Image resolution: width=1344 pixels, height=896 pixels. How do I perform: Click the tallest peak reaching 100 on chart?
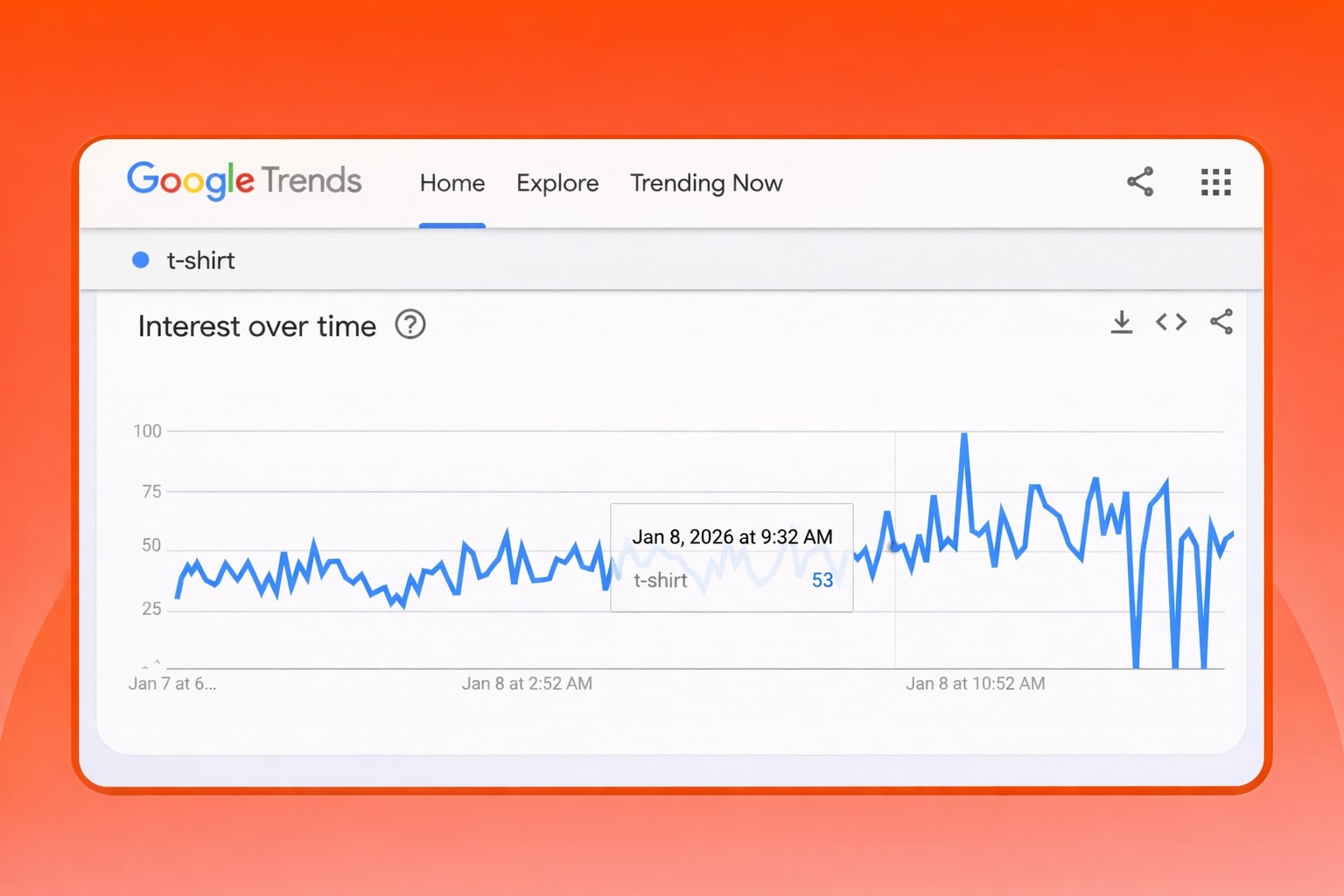tap(963, 434)
